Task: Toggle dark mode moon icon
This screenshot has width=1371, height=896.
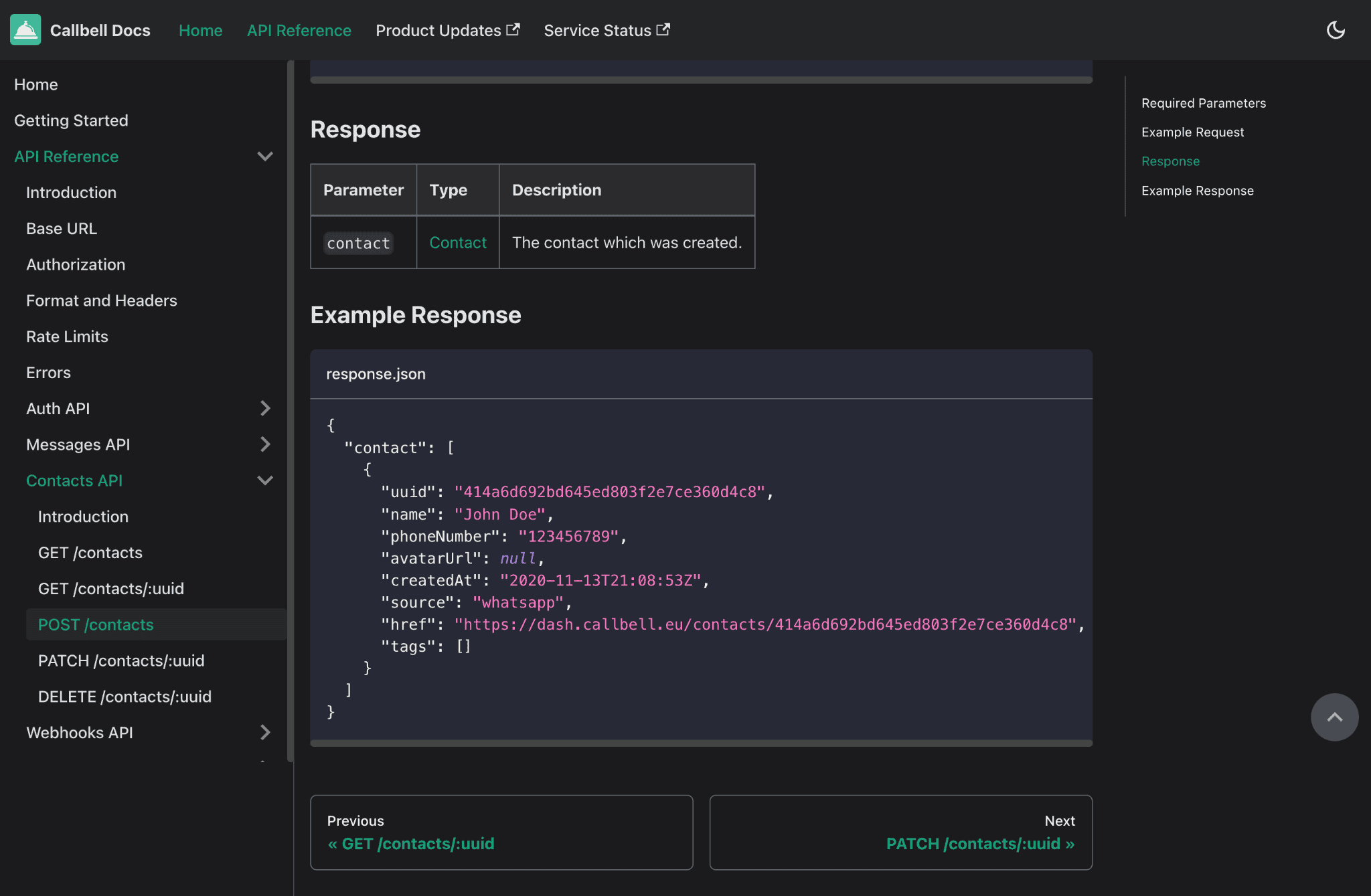Action: [1336, 30]
